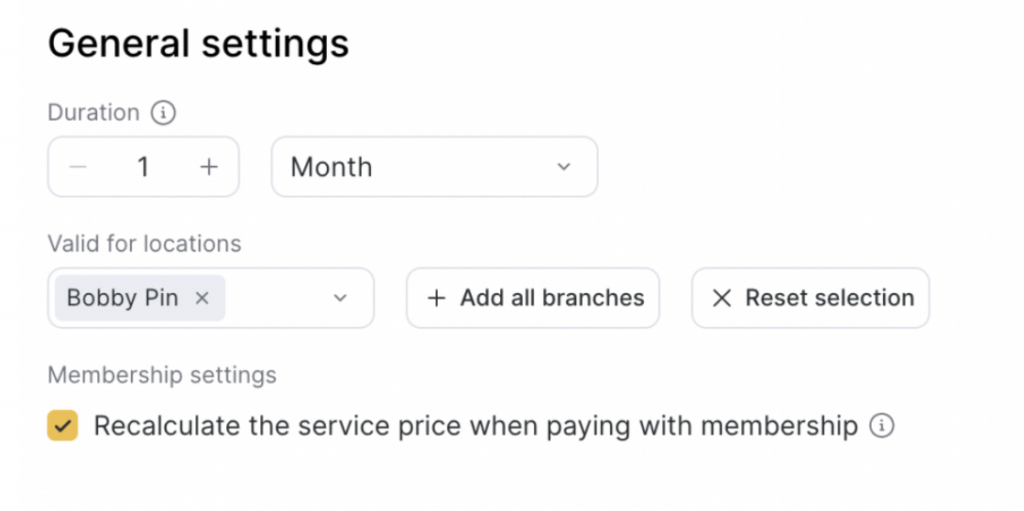Click the info icon next to Duration

[163, 113]
